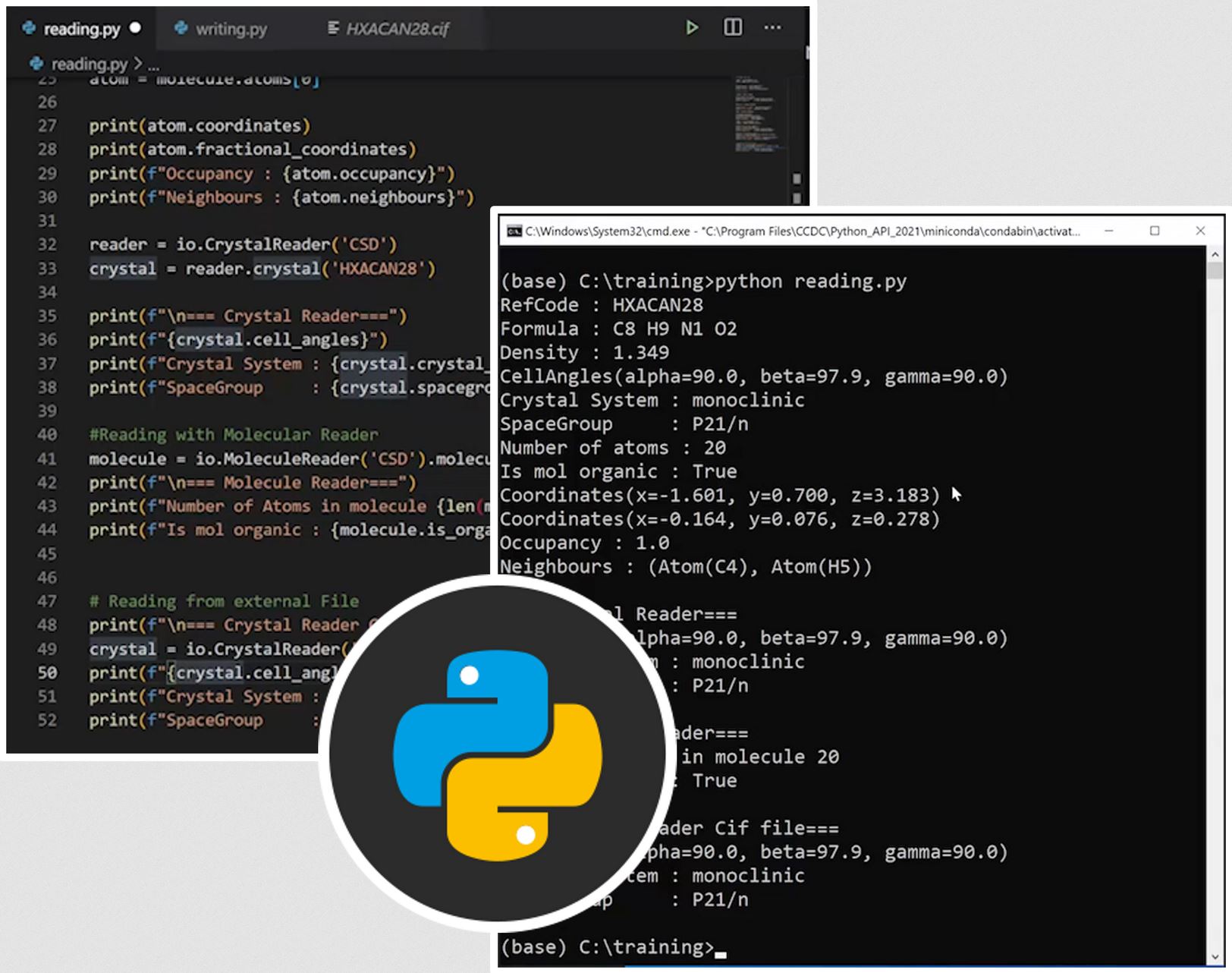Screen dimensions: 1232x973
Task: Click the unsaved dot on the reading.py tab
Action: (135, 28)
